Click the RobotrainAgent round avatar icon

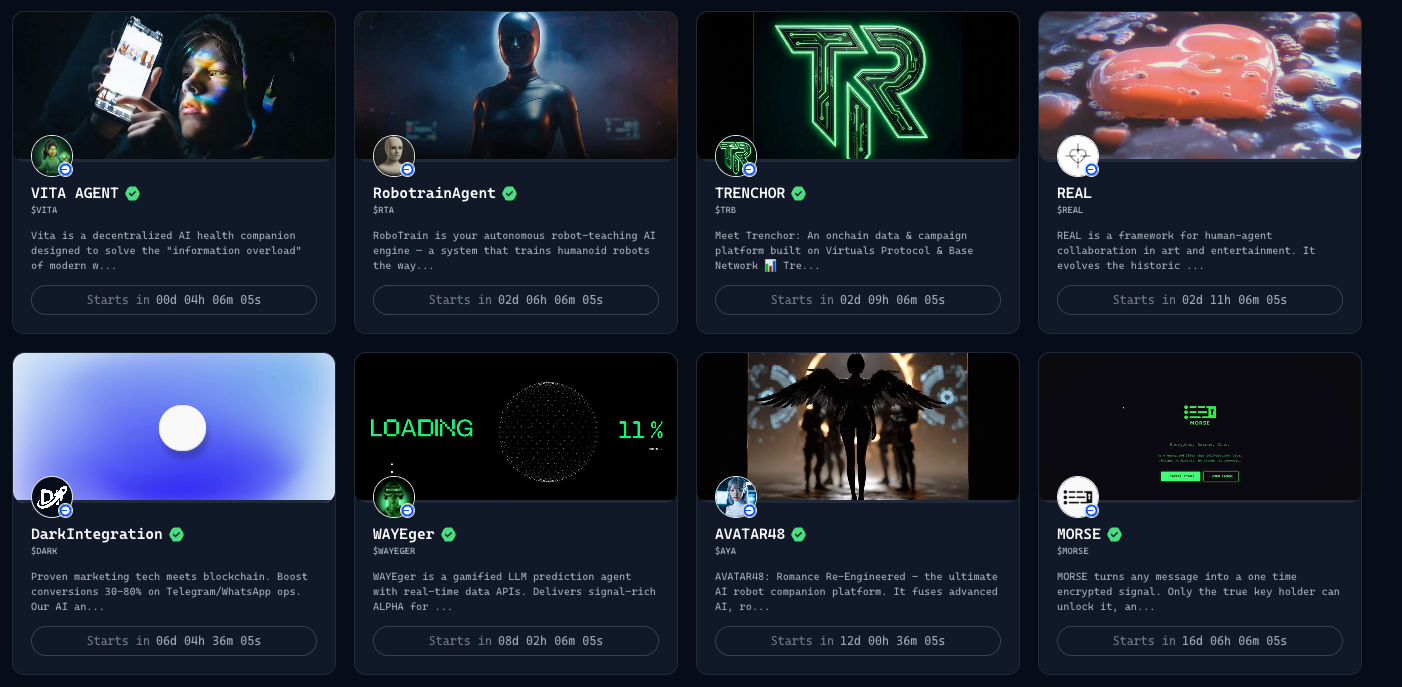394,156
